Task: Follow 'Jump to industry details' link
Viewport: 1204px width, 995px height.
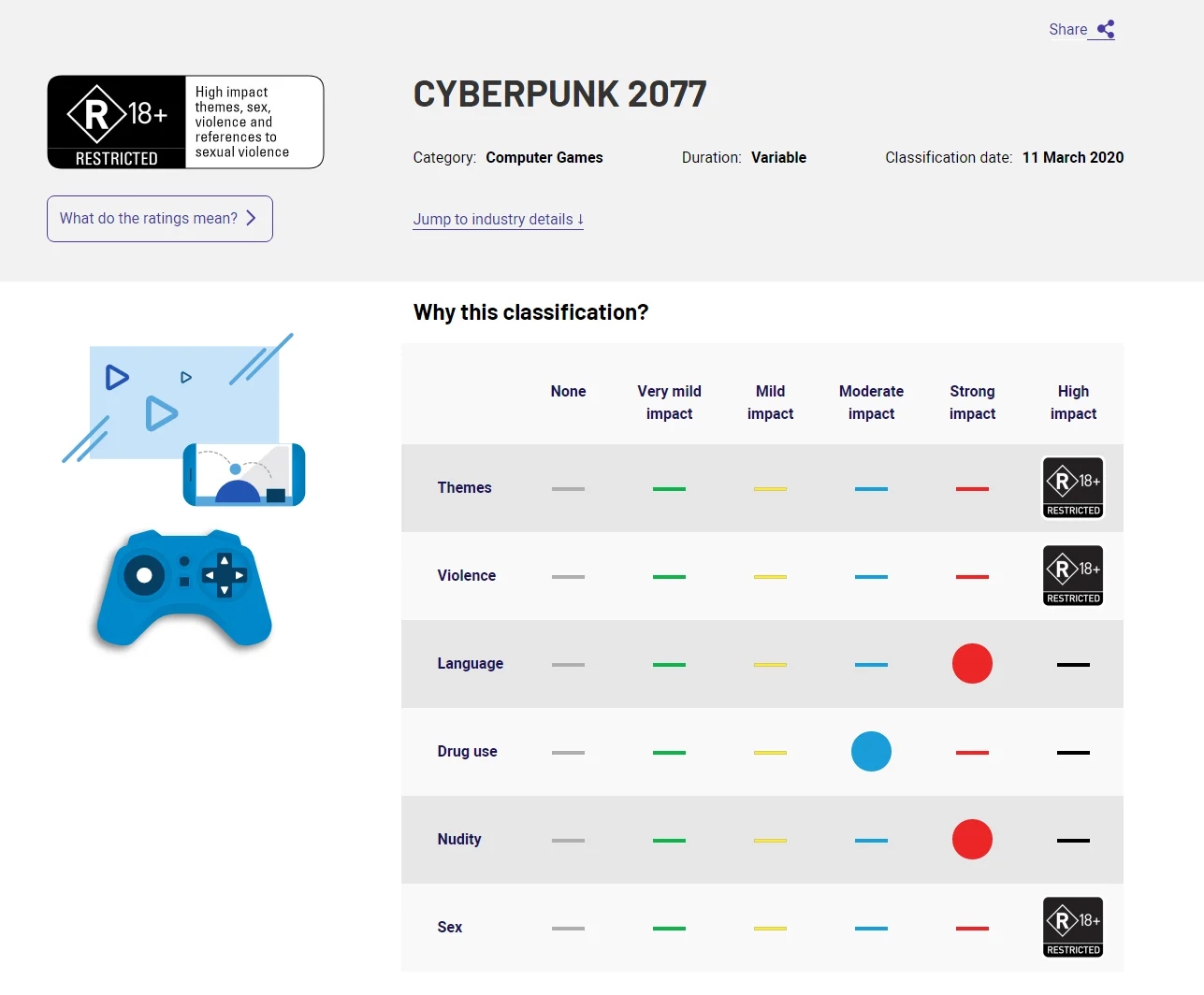Action: [498, 220]
